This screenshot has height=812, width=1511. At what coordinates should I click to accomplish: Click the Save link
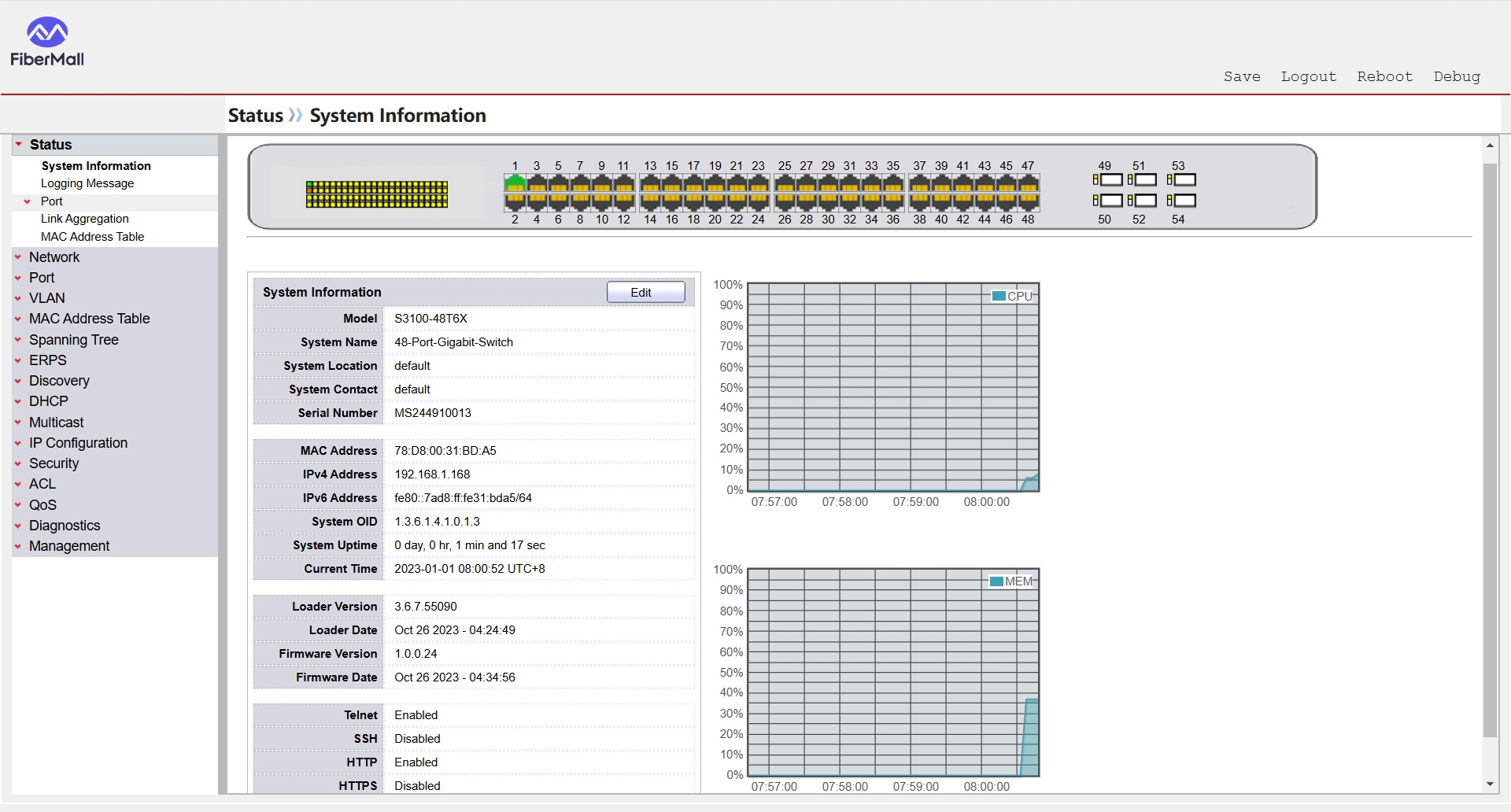1241,76
